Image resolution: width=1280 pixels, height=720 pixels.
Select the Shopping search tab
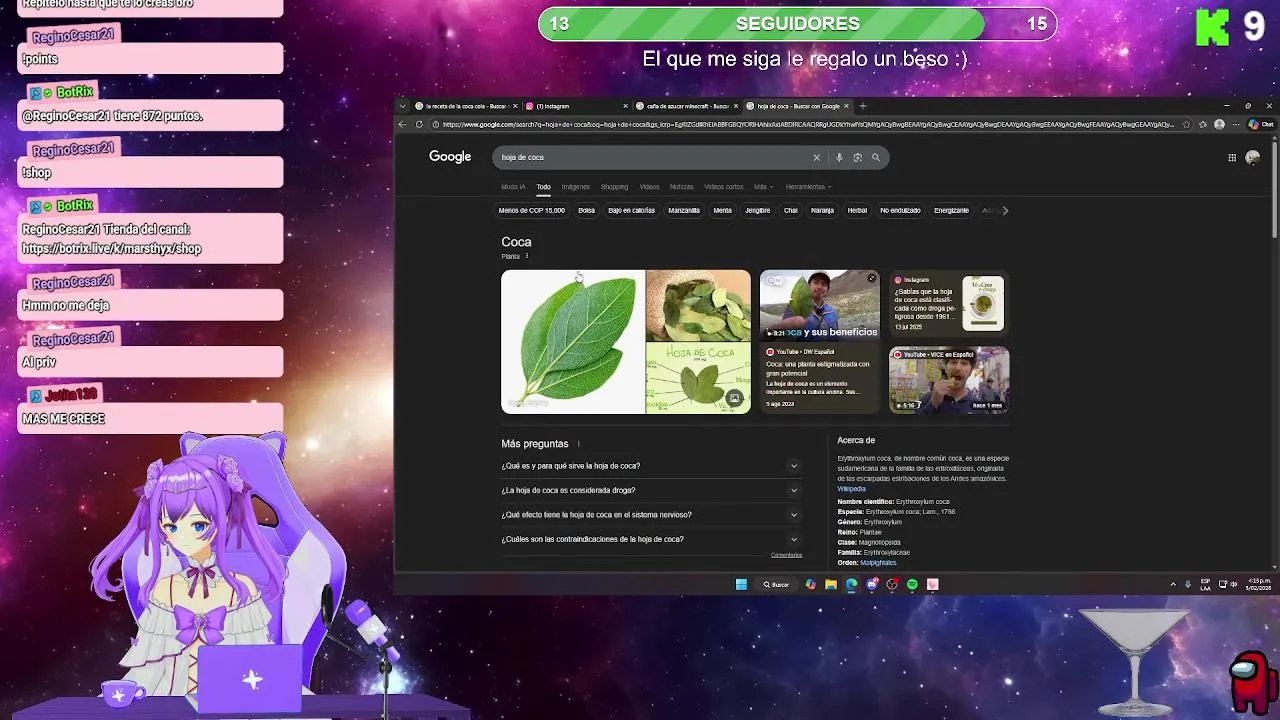coord(614,187)
